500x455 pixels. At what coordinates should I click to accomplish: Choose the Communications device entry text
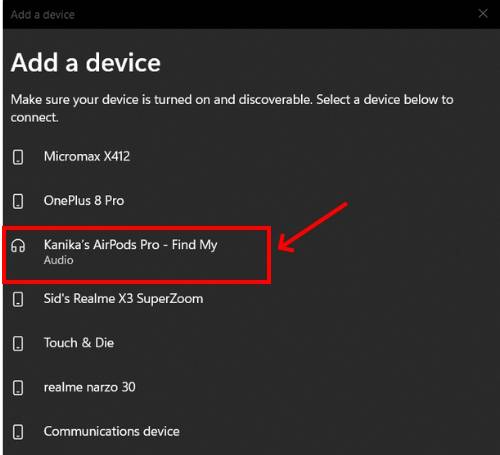(x=112, y=431)
